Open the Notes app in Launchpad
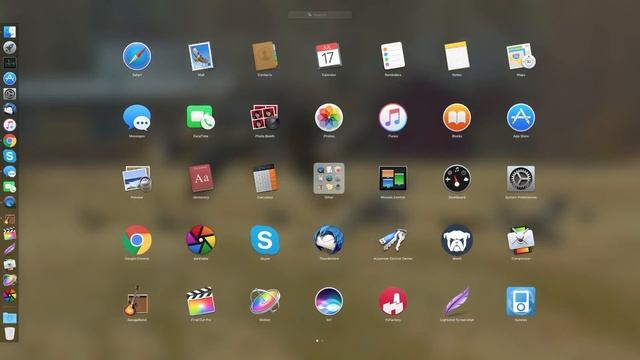 tap(457, 56)
